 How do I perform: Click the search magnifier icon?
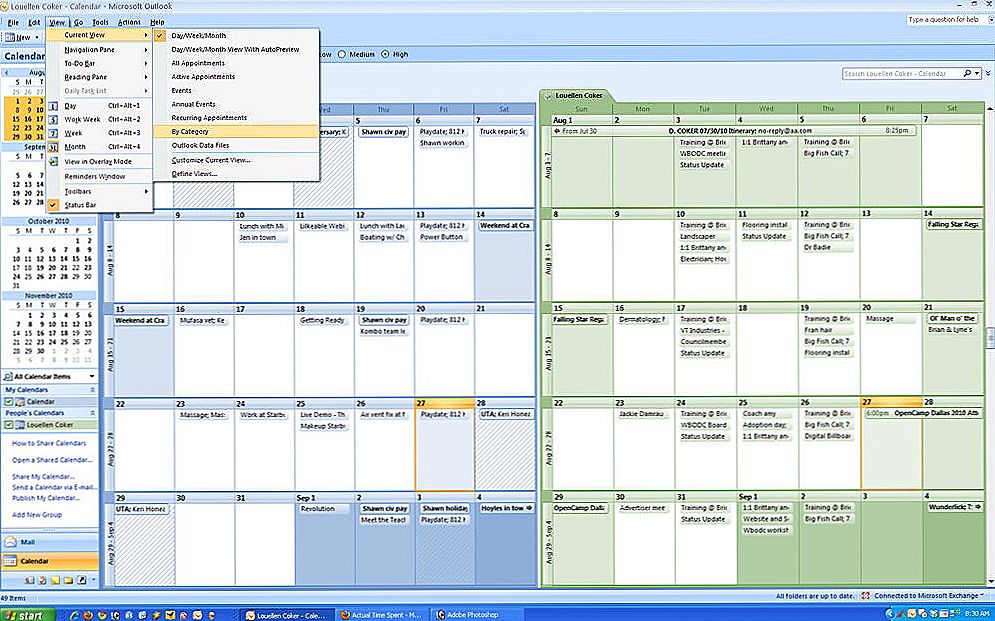point(967,74)
